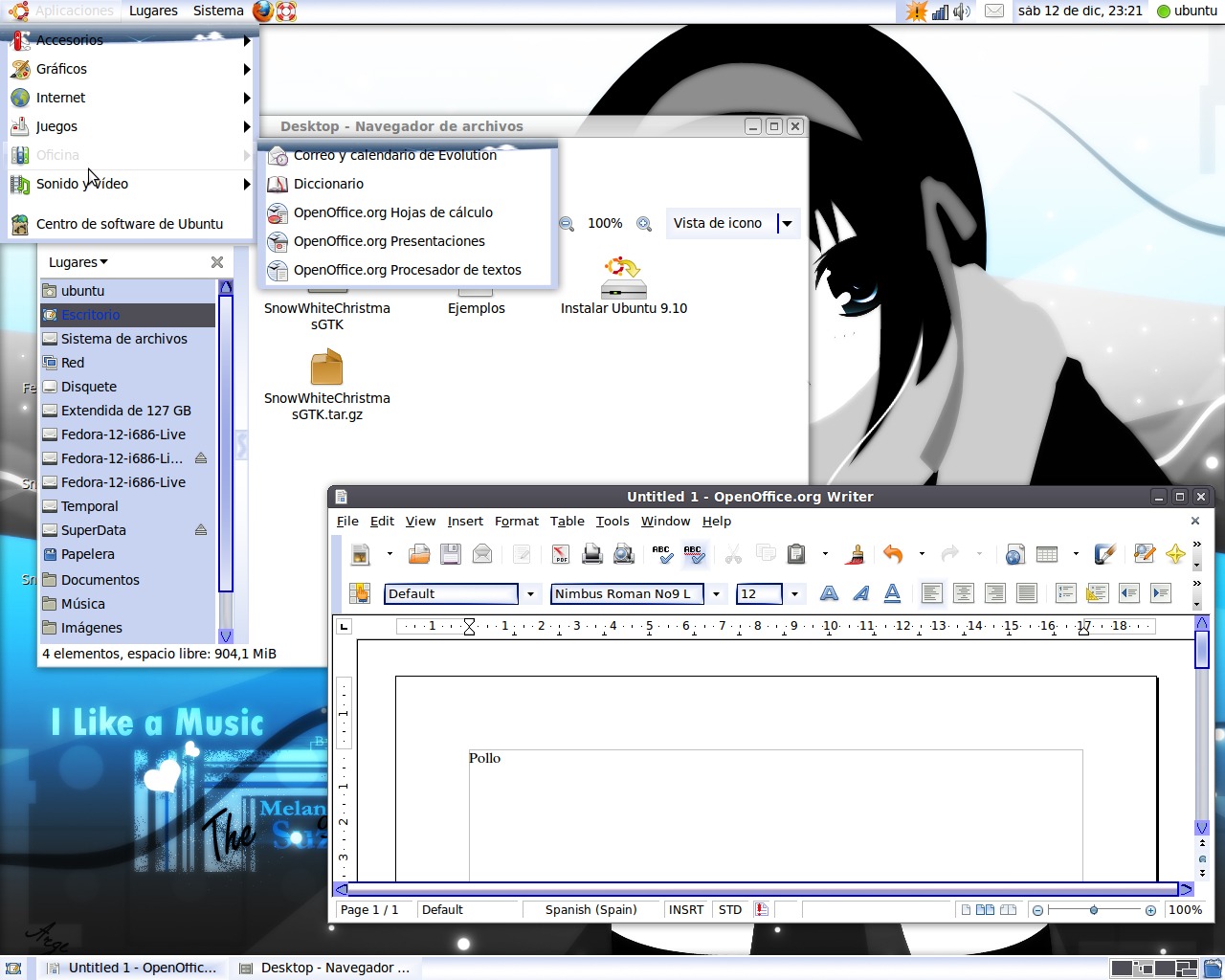Undo last action with the orange arrow
1225x980 pixels.
point(893,554)
